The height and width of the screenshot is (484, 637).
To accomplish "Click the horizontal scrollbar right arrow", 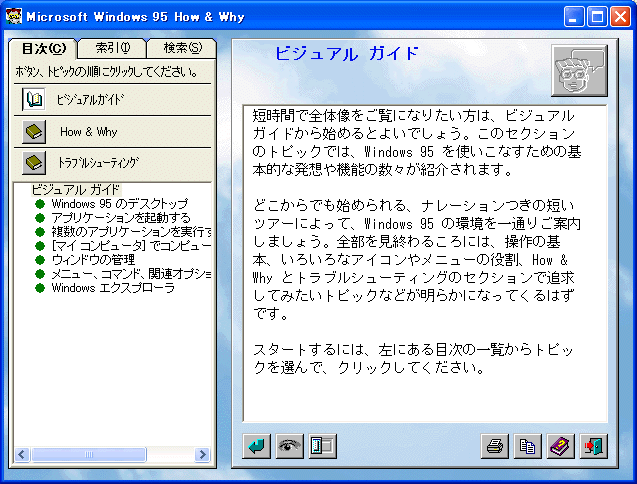I will point(202,454).
